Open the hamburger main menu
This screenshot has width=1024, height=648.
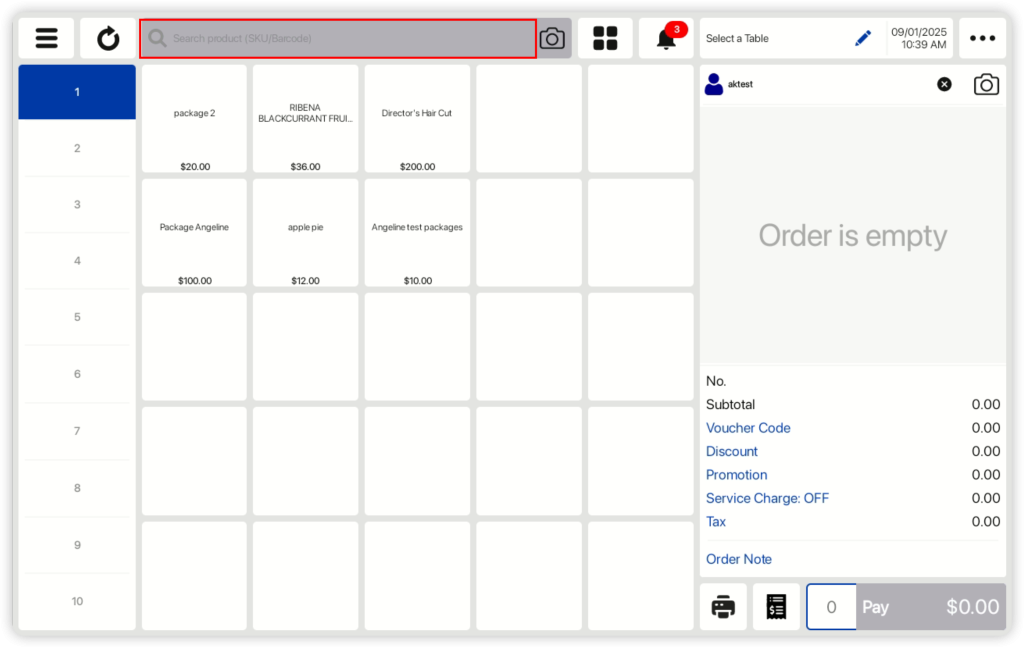click(46, 39)
